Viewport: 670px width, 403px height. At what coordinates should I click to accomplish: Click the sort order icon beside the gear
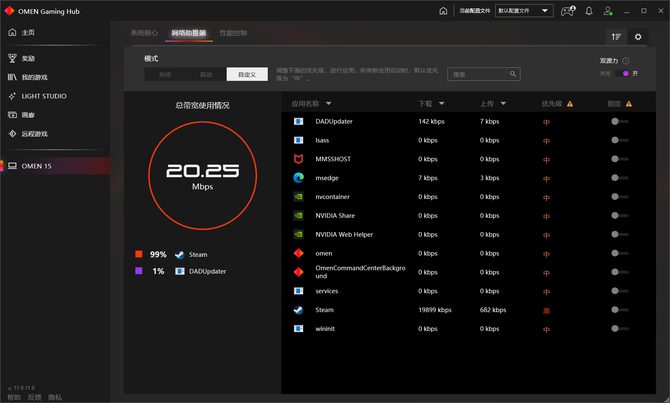click(x=616, y=37)
